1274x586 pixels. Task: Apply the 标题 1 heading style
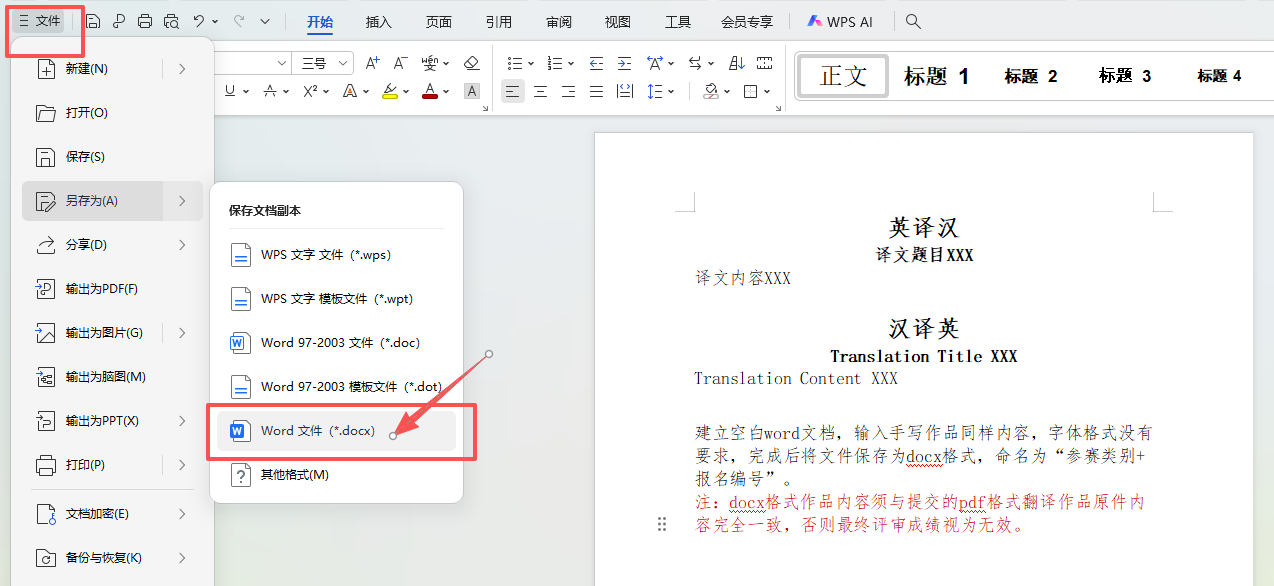click(936, 76)
